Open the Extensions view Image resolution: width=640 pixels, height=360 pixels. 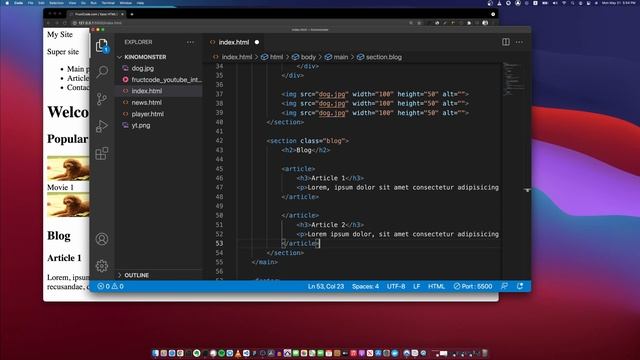tap(102, 153)
